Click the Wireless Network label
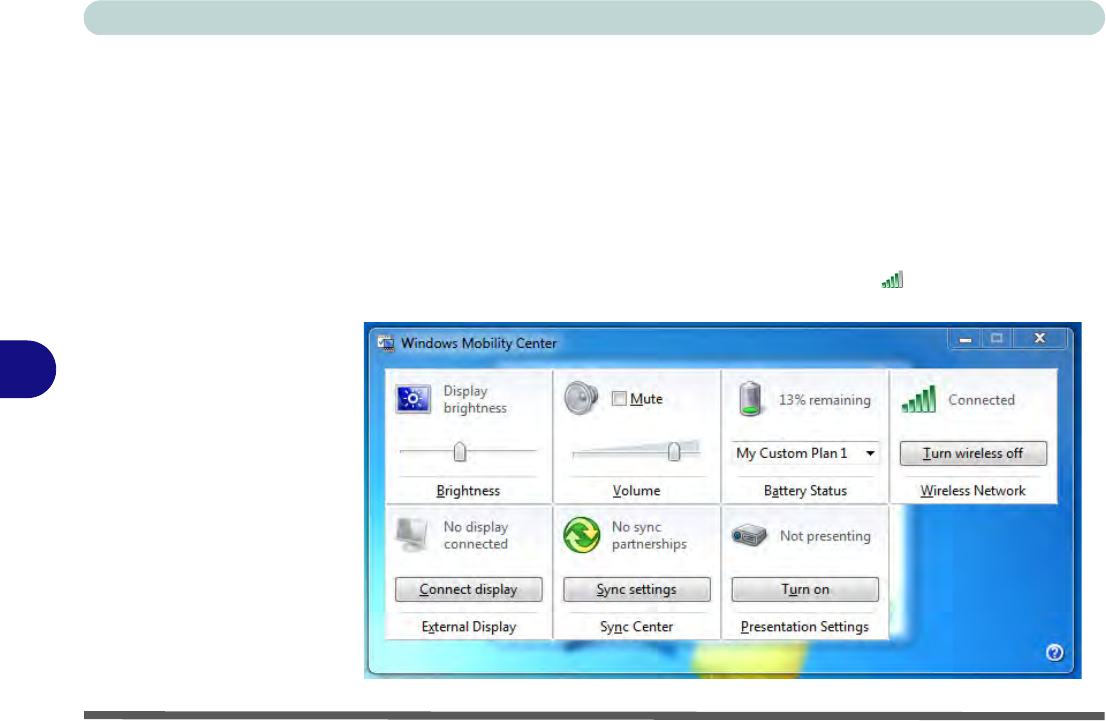This screenshot has height=721, width=1106. 973,490
